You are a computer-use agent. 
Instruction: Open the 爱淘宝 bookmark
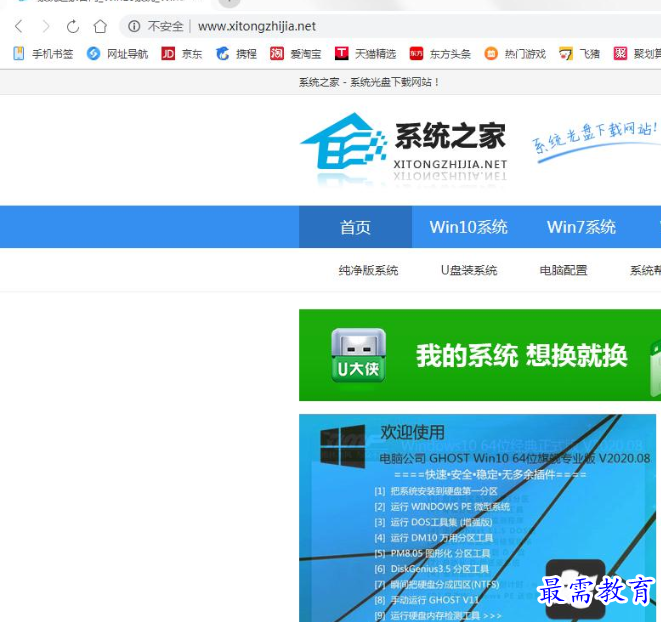(296, 54)
